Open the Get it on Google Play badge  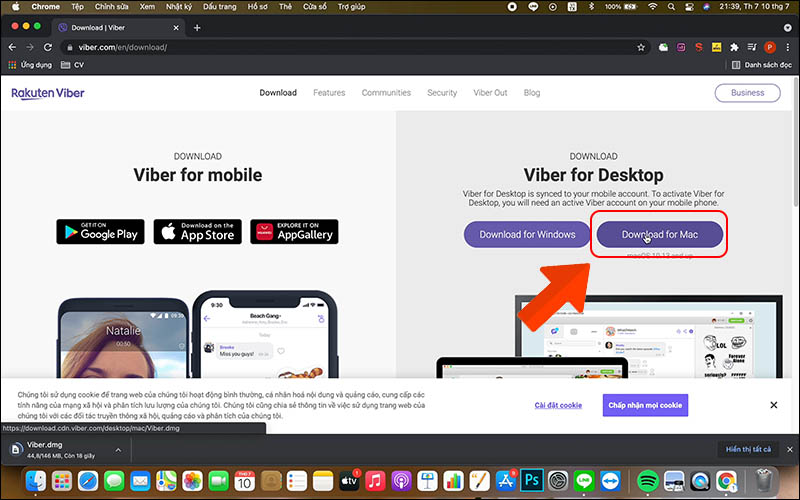[x=101, y=232]
